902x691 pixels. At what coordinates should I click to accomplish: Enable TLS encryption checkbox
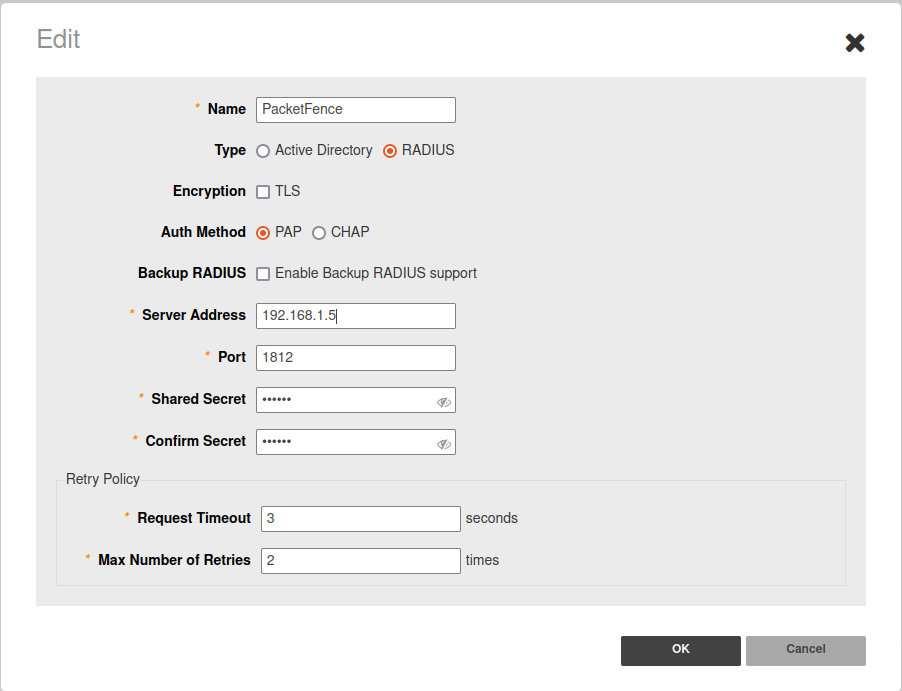[x=263, y=192]
